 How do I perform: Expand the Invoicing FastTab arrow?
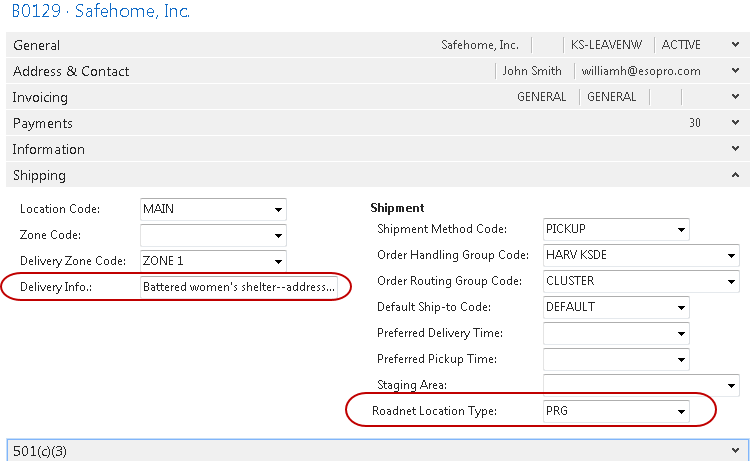click(x=736, y=97)
